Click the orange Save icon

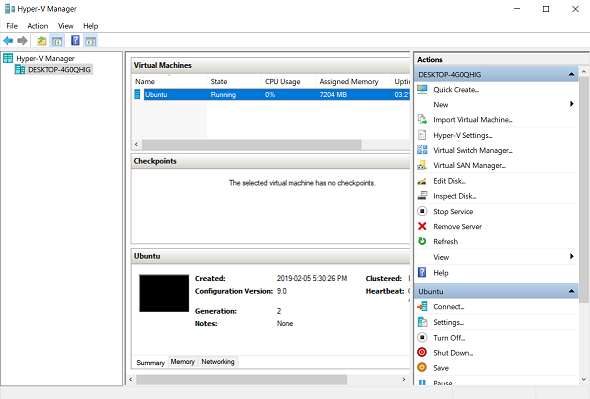tap(422, 367)
